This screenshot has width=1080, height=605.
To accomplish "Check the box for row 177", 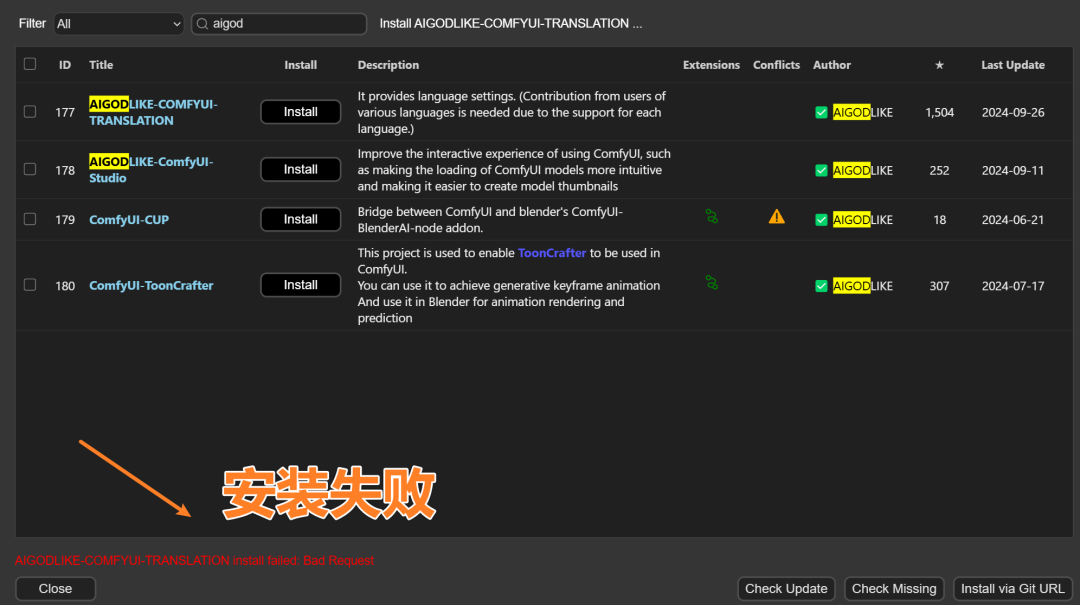I will pyautogui.click(x=30, y=112).
